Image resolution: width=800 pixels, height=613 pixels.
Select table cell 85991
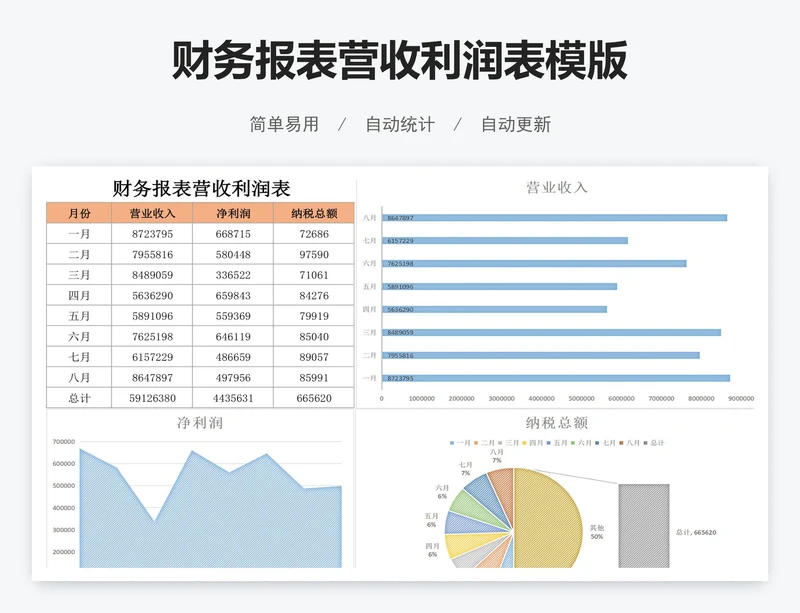tap(314, 378)
